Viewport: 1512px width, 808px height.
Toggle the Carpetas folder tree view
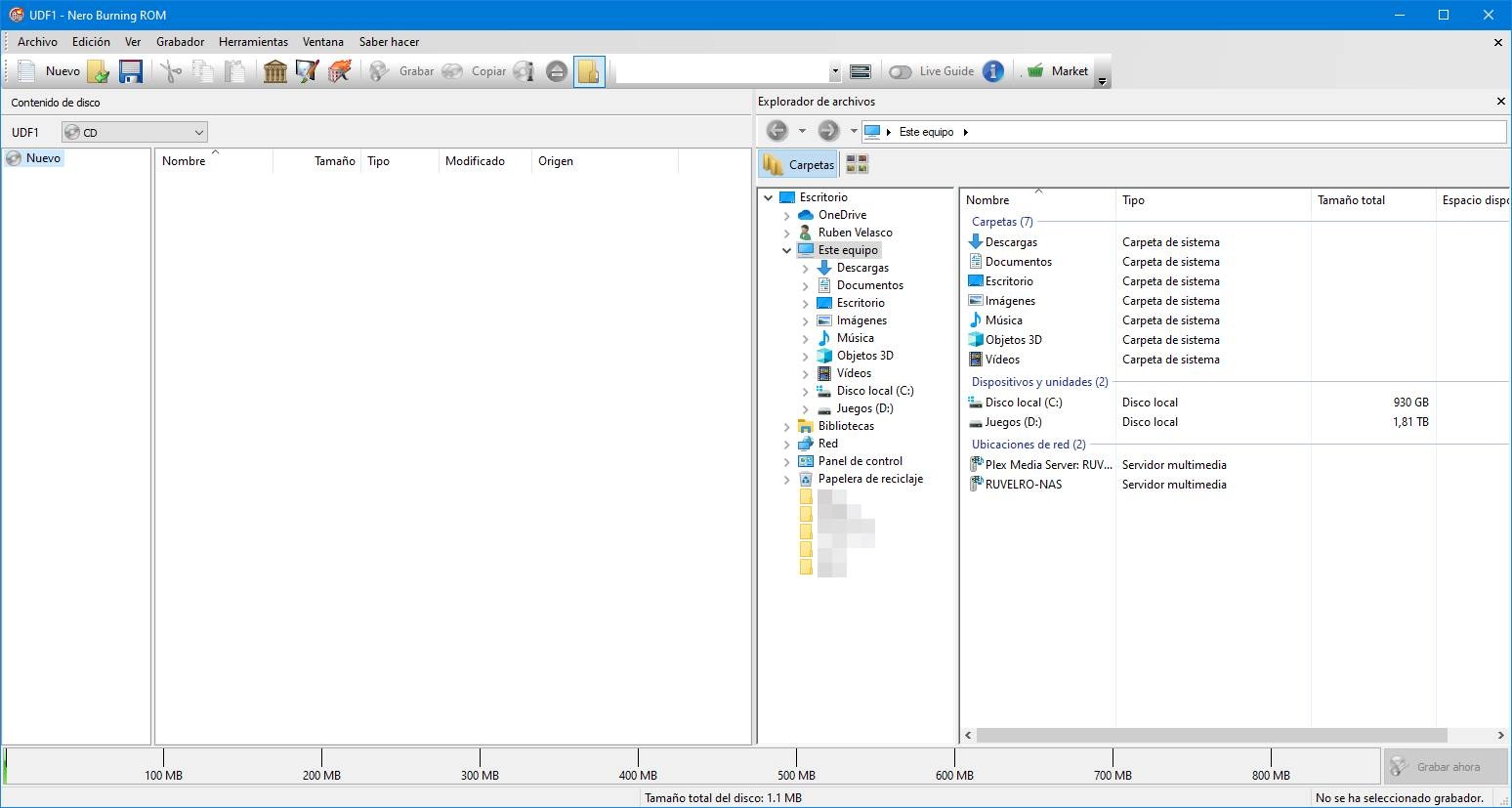[x=799, y=164]
